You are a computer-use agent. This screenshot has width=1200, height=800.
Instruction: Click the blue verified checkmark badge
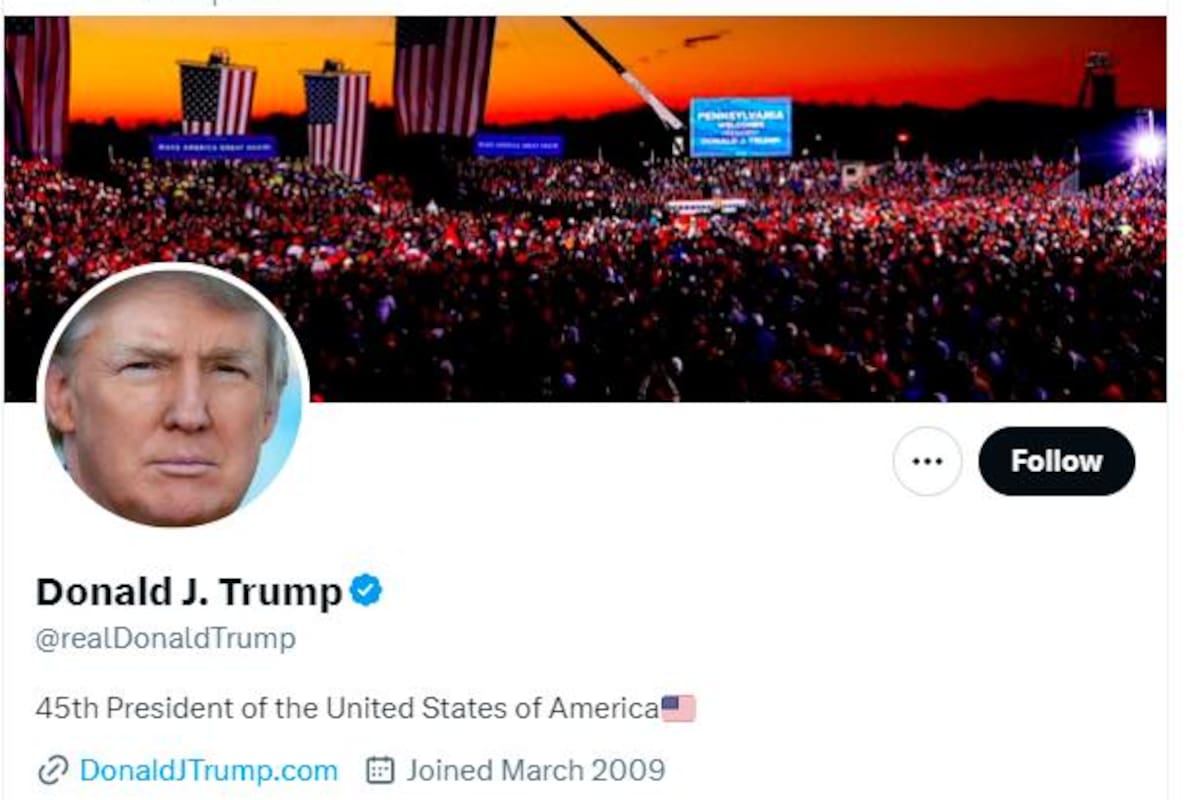pos(366,591)
